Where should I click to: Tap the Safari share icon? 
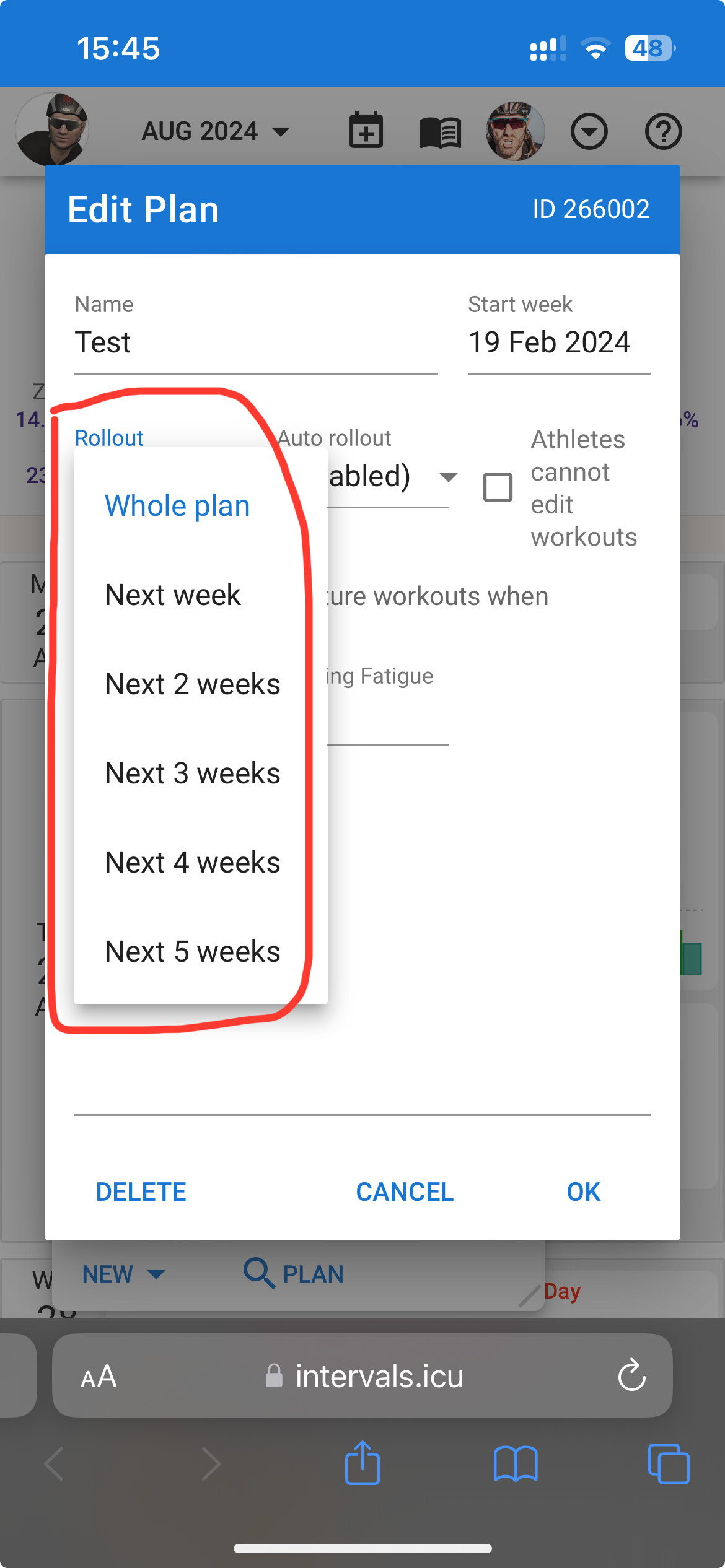[x=362, y=1463]
